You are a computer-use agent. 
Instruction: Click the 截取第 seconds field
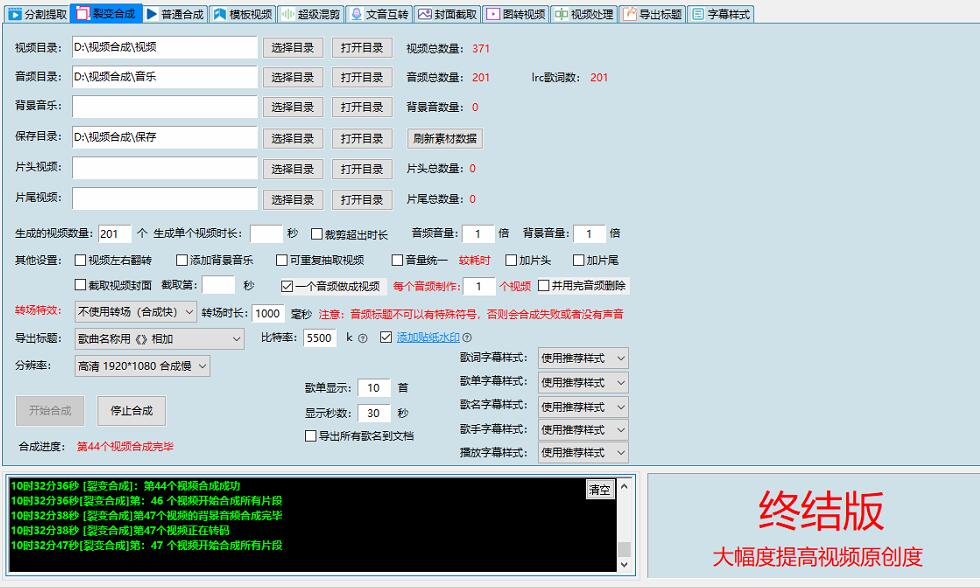click(219, 285)
